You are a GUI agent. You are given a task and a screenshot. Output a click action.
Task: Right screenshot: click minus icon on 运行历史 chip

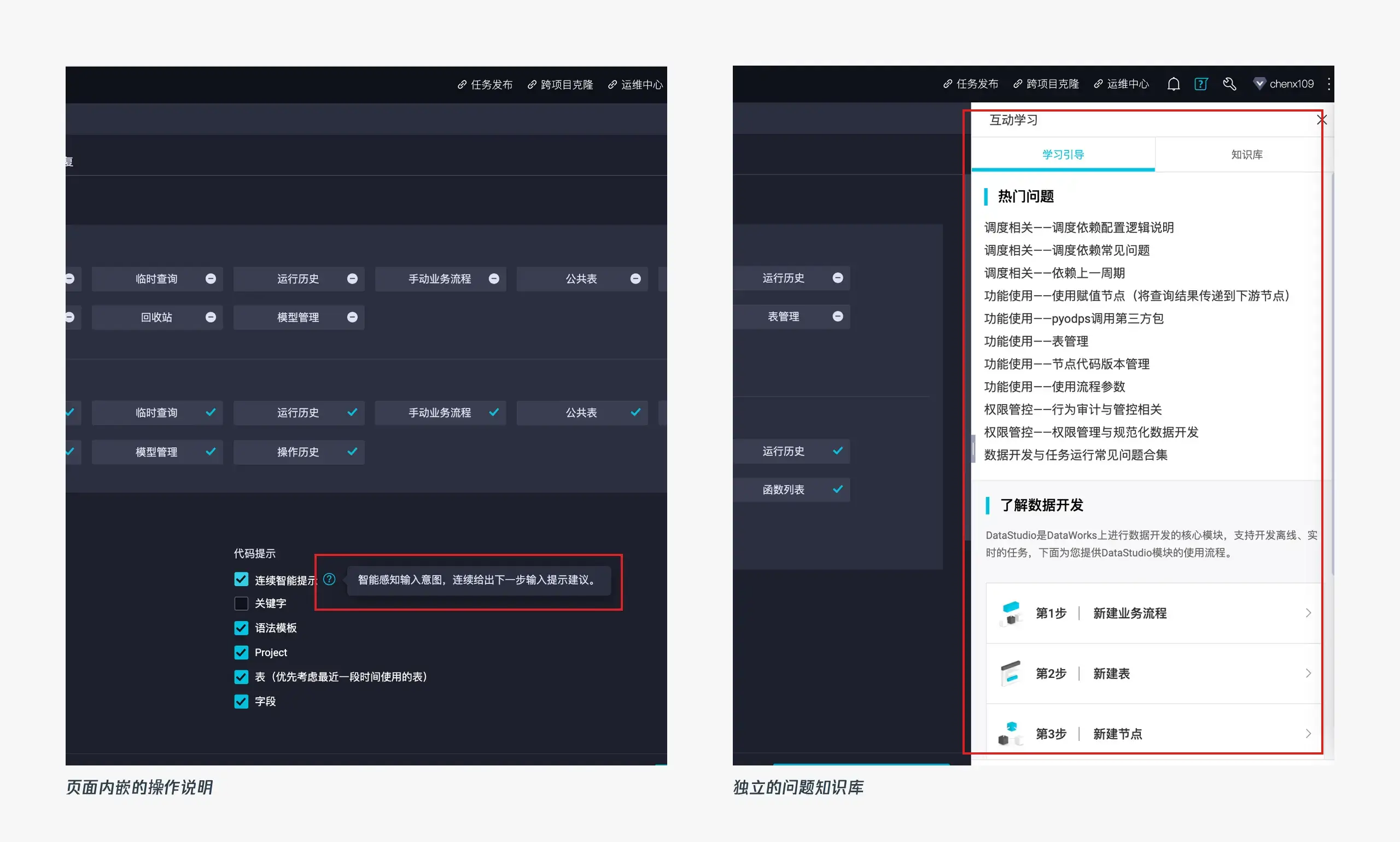pos(838,277)
